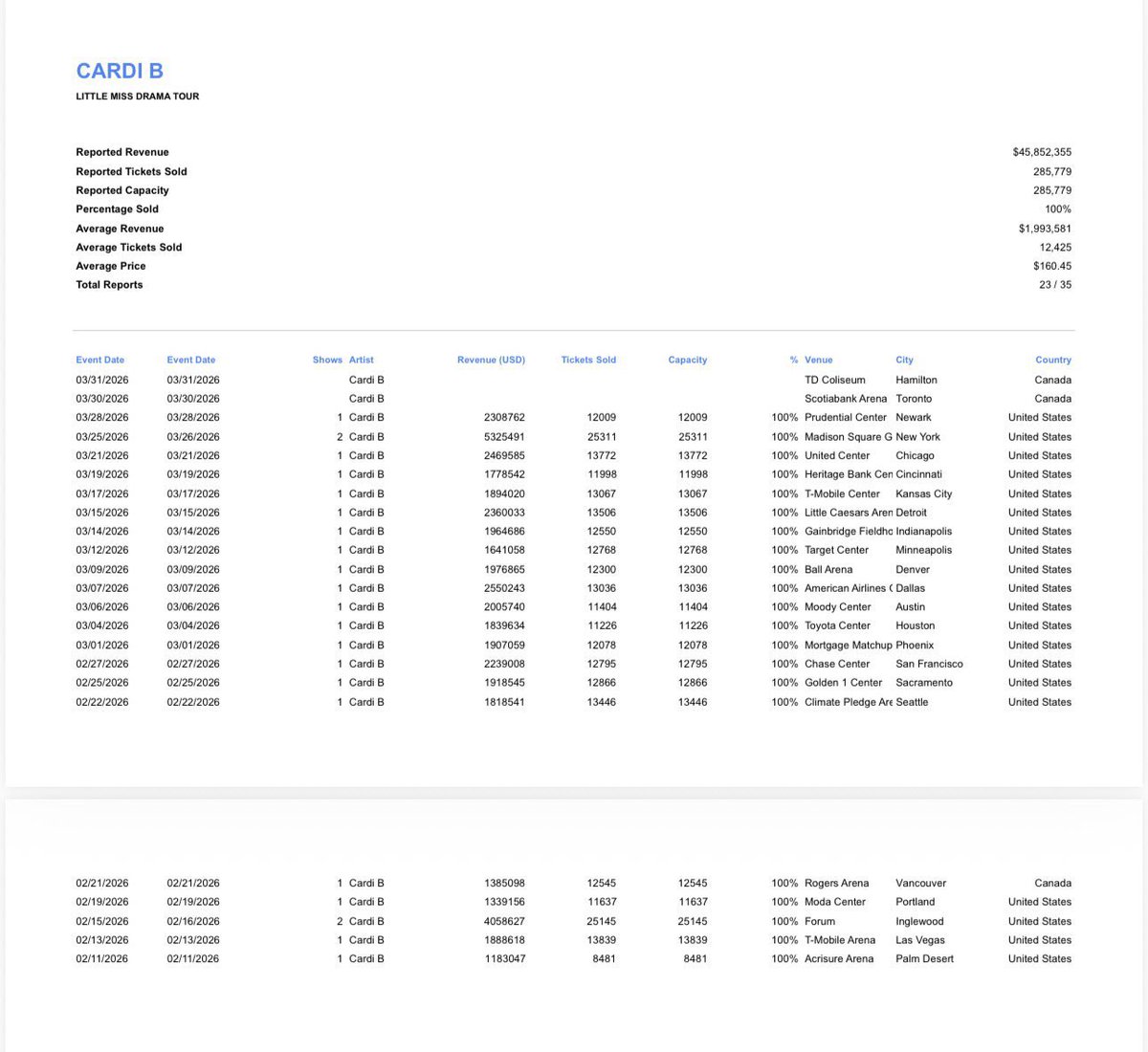
Task: Click revenue 4058627 in Inglewood row
Action: [x=504, y=922]
